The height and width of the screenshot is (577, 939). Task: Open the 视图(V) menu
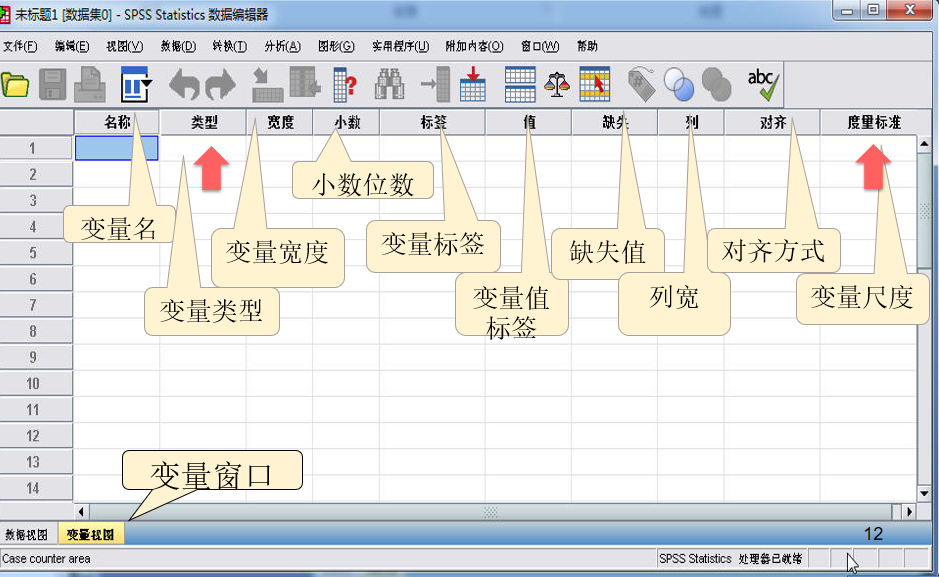pyautogui.click(x=125, y=46)
